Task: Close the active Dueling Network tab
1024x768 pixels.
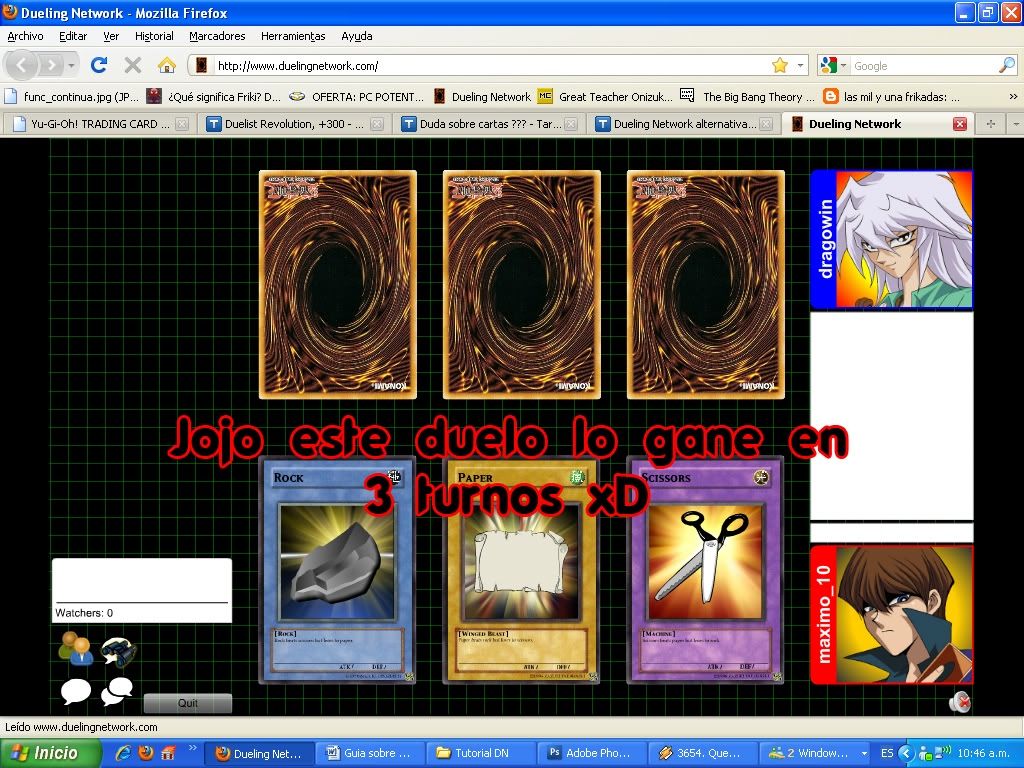Action: tap(959, 124)
